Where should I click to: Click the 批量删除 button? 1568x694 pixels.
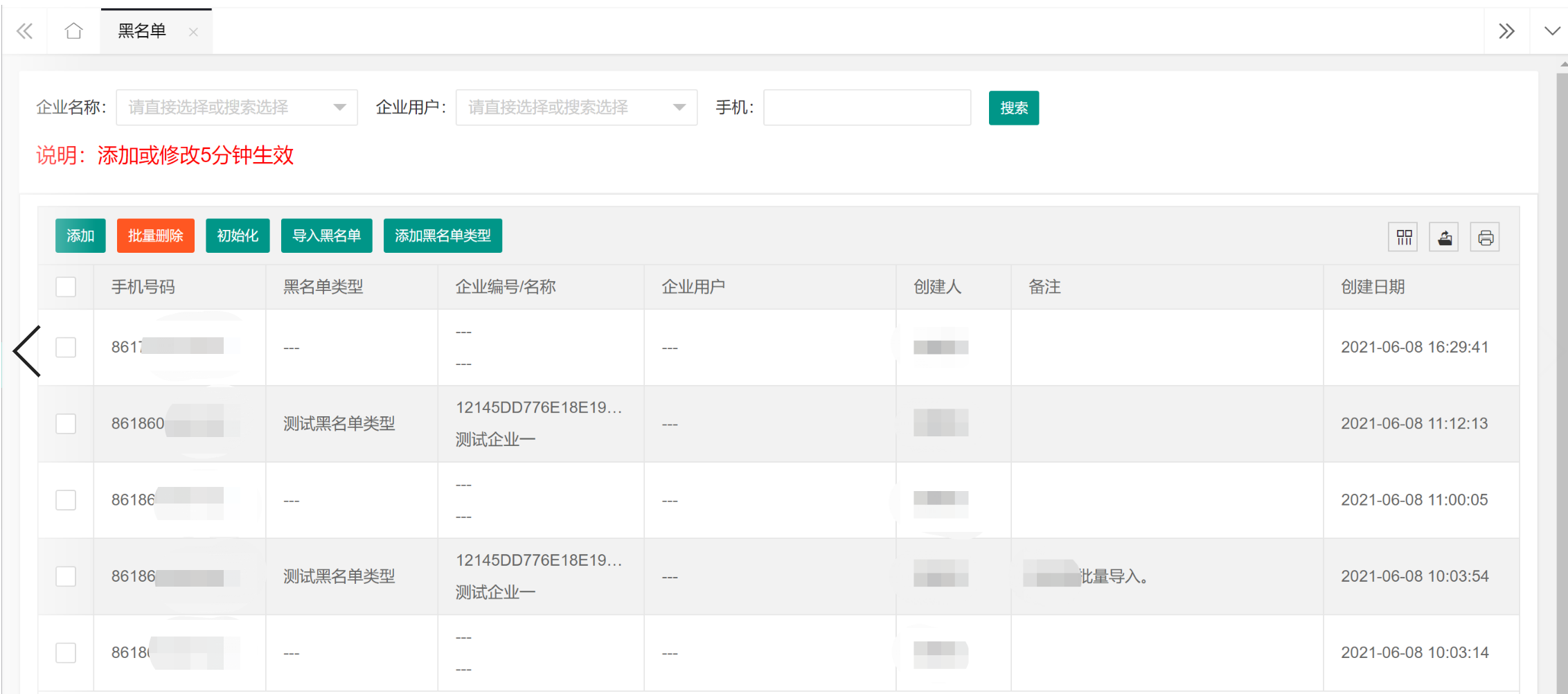coord(156,235)
